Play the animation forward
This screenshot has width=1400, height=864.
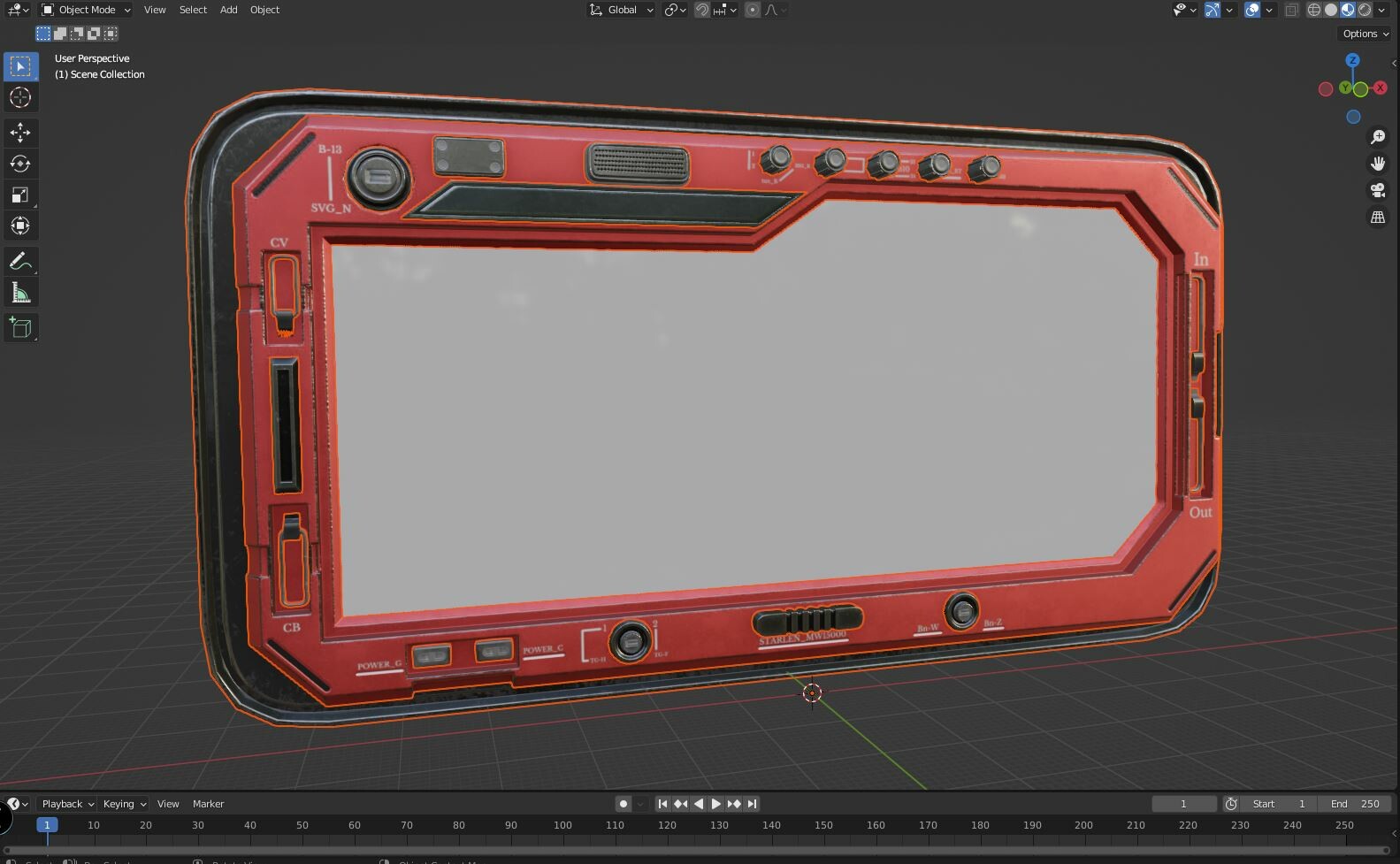pyautogui.click(x=715, y=804)
